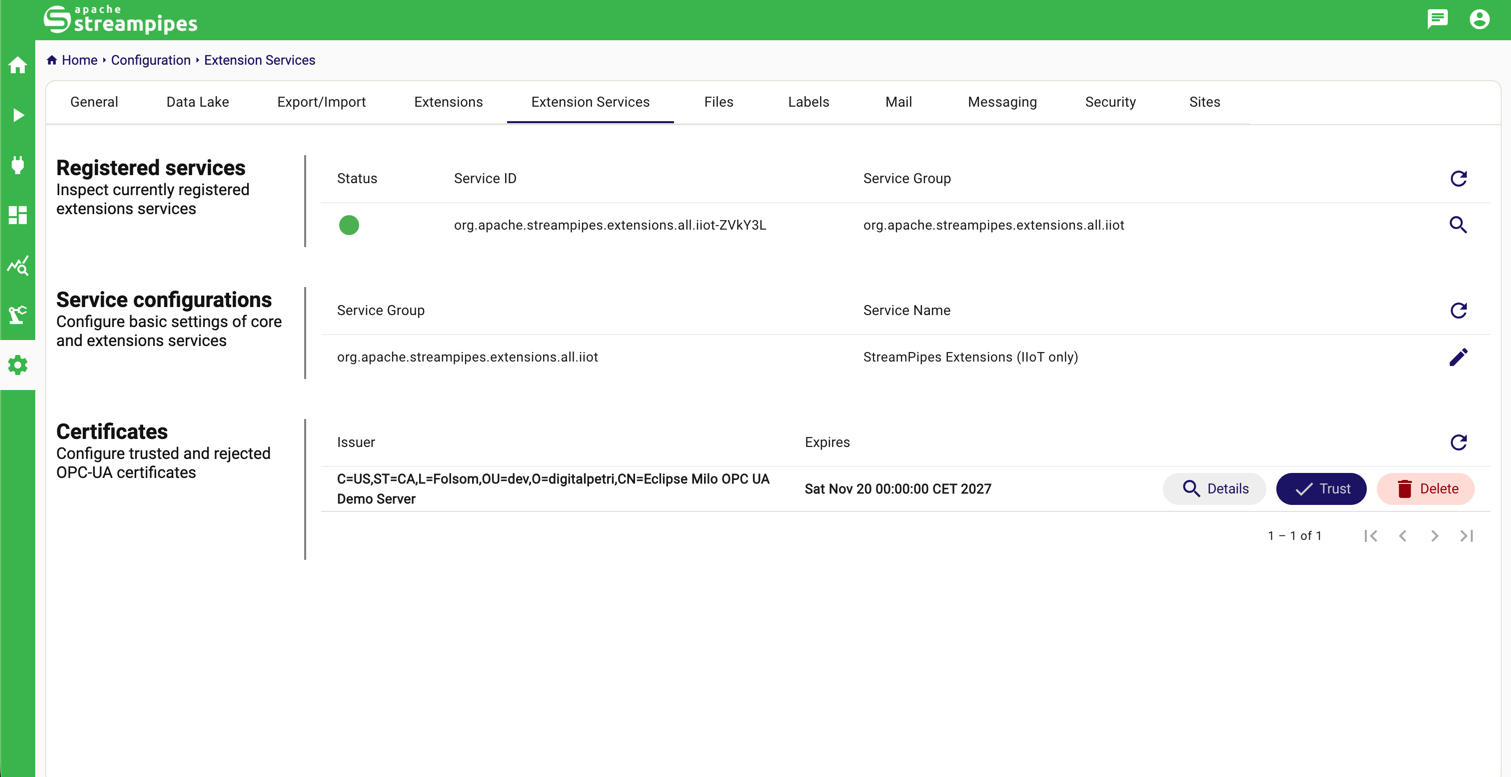1511x777 pixels.
Task: Click the Configuration gear icon in sidebar
Action: click(x=18, y=366)
